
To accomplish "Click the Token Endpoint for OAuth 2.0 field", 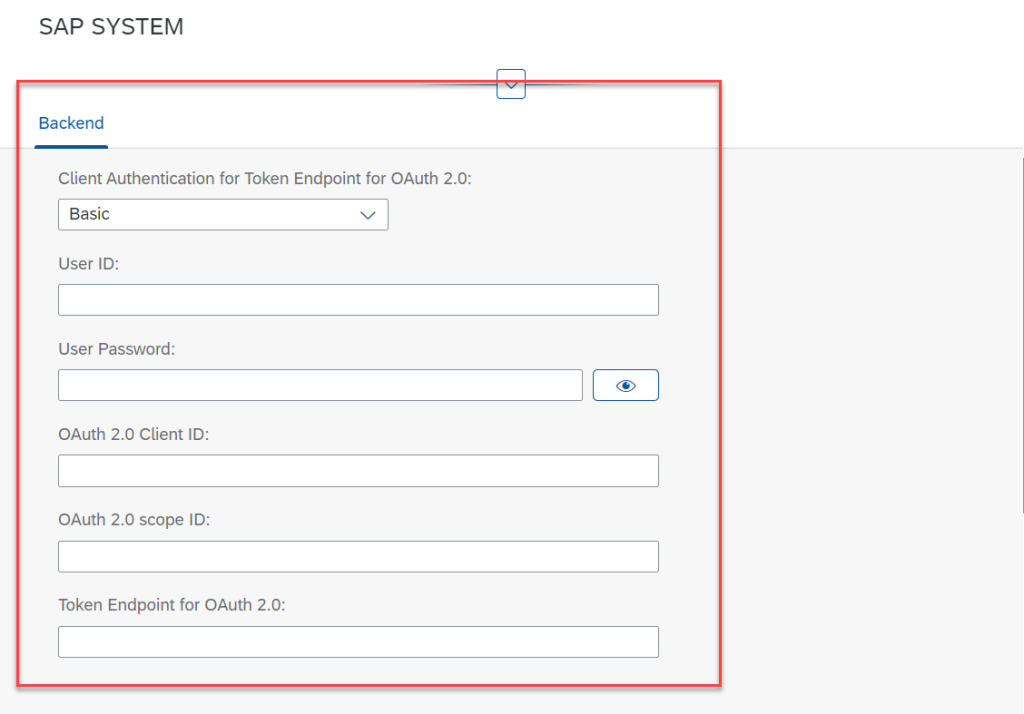I will [358, 641].
